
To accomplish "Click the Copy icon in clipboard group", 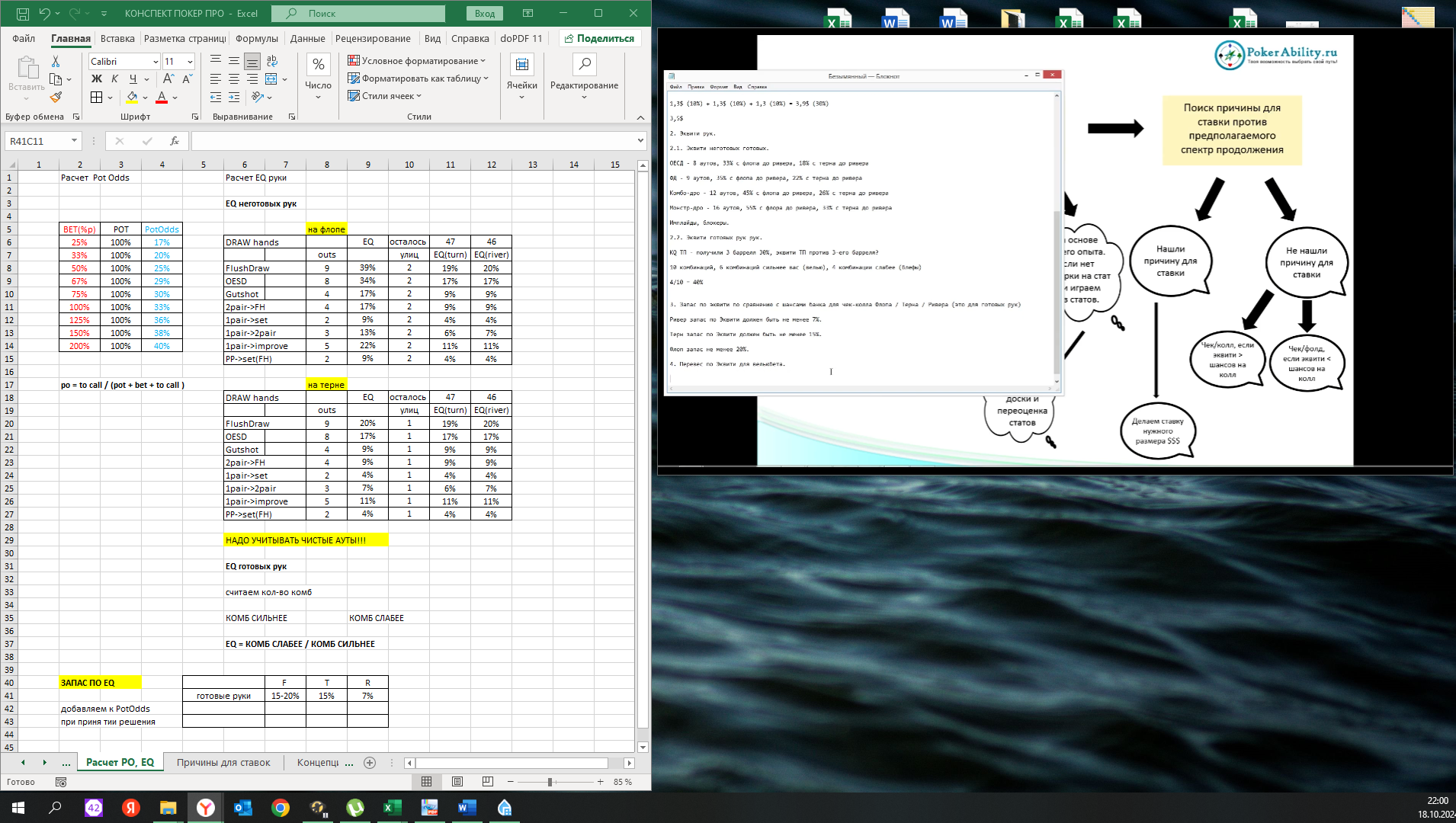I will point(55,78).
